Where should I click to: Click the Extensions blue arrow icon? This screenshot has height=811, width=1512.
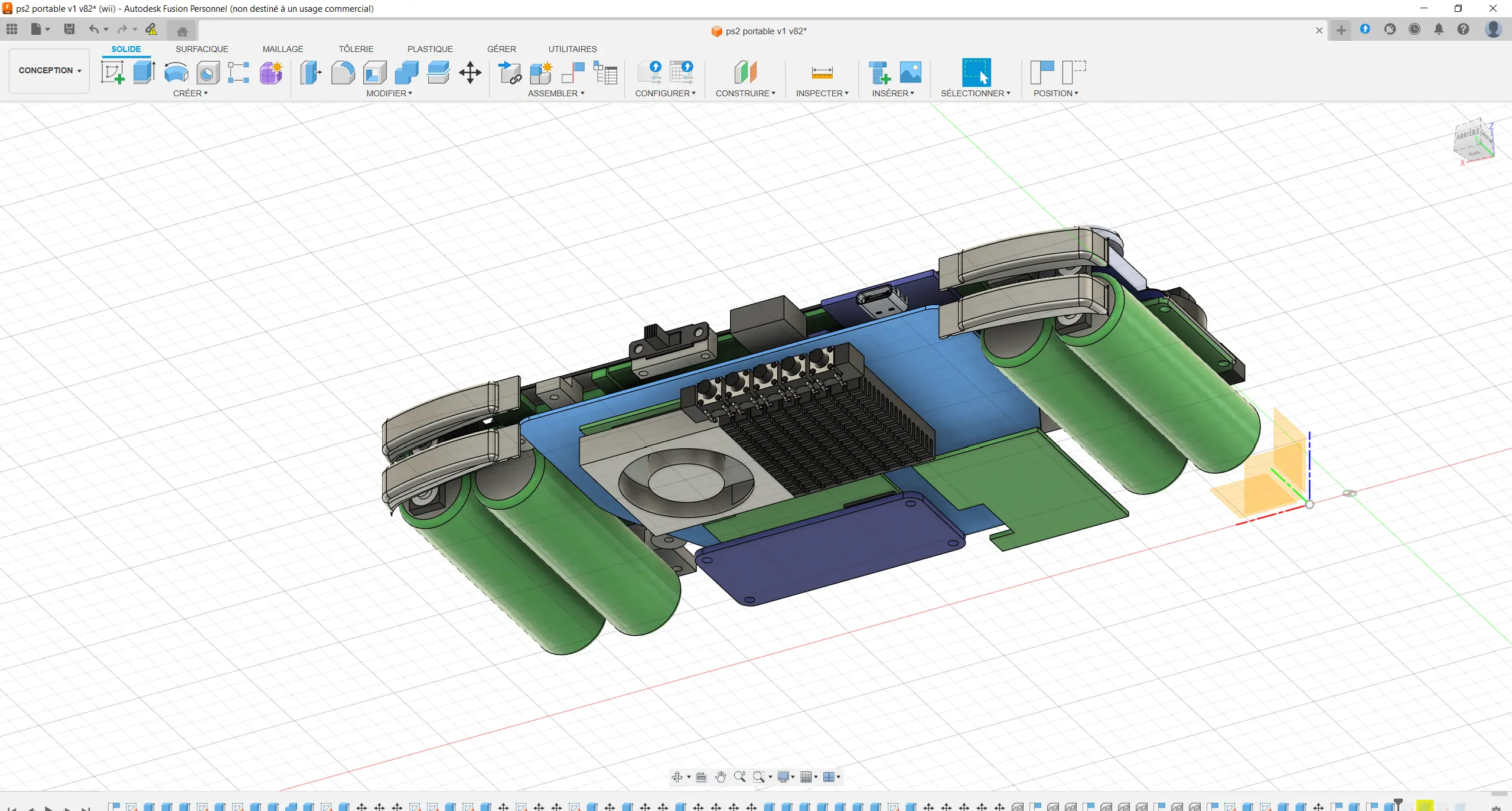(x=1365, y=29)
